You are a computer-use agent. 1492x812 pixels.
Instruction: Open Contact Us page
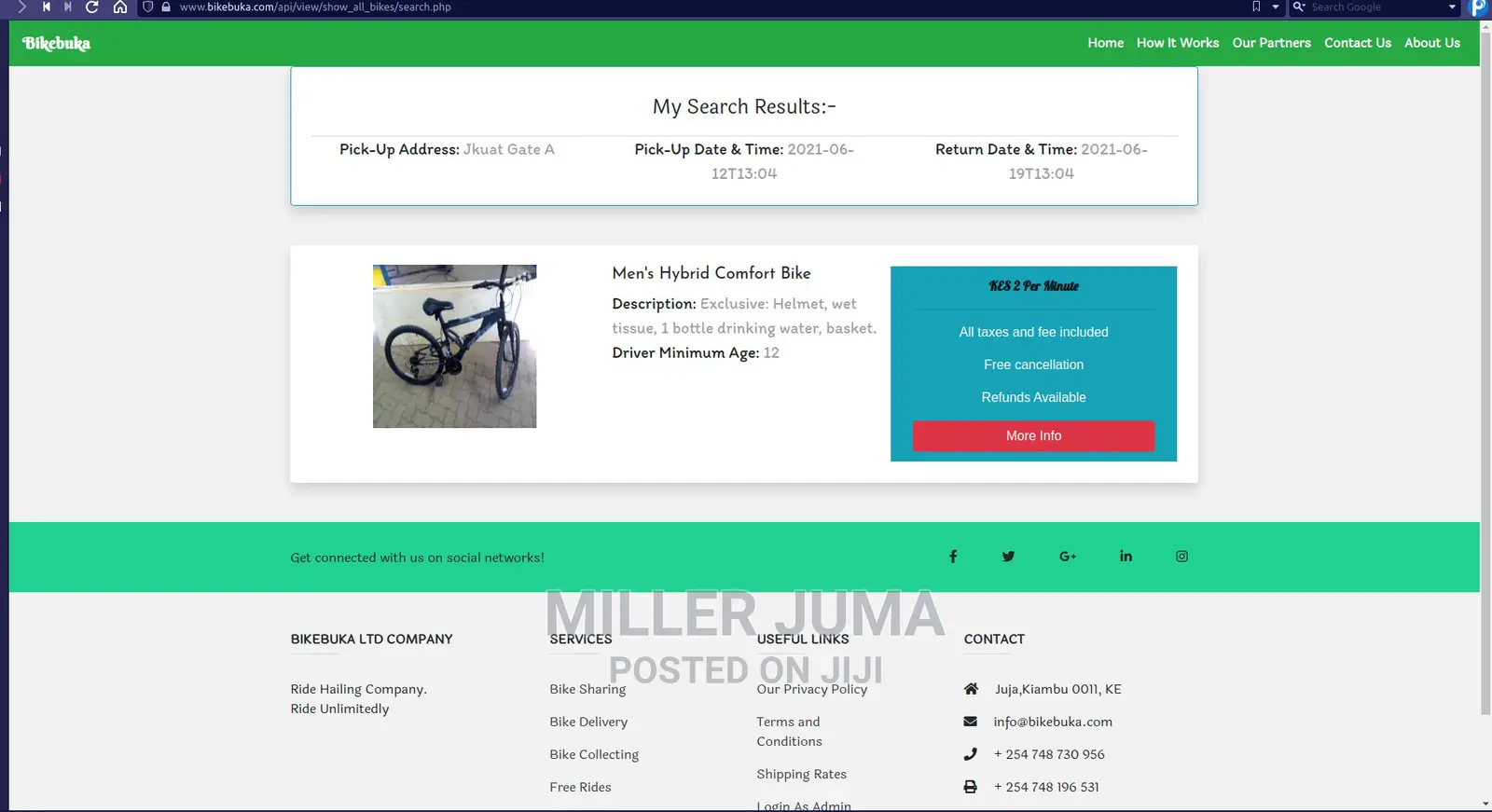pos(1358,43)
